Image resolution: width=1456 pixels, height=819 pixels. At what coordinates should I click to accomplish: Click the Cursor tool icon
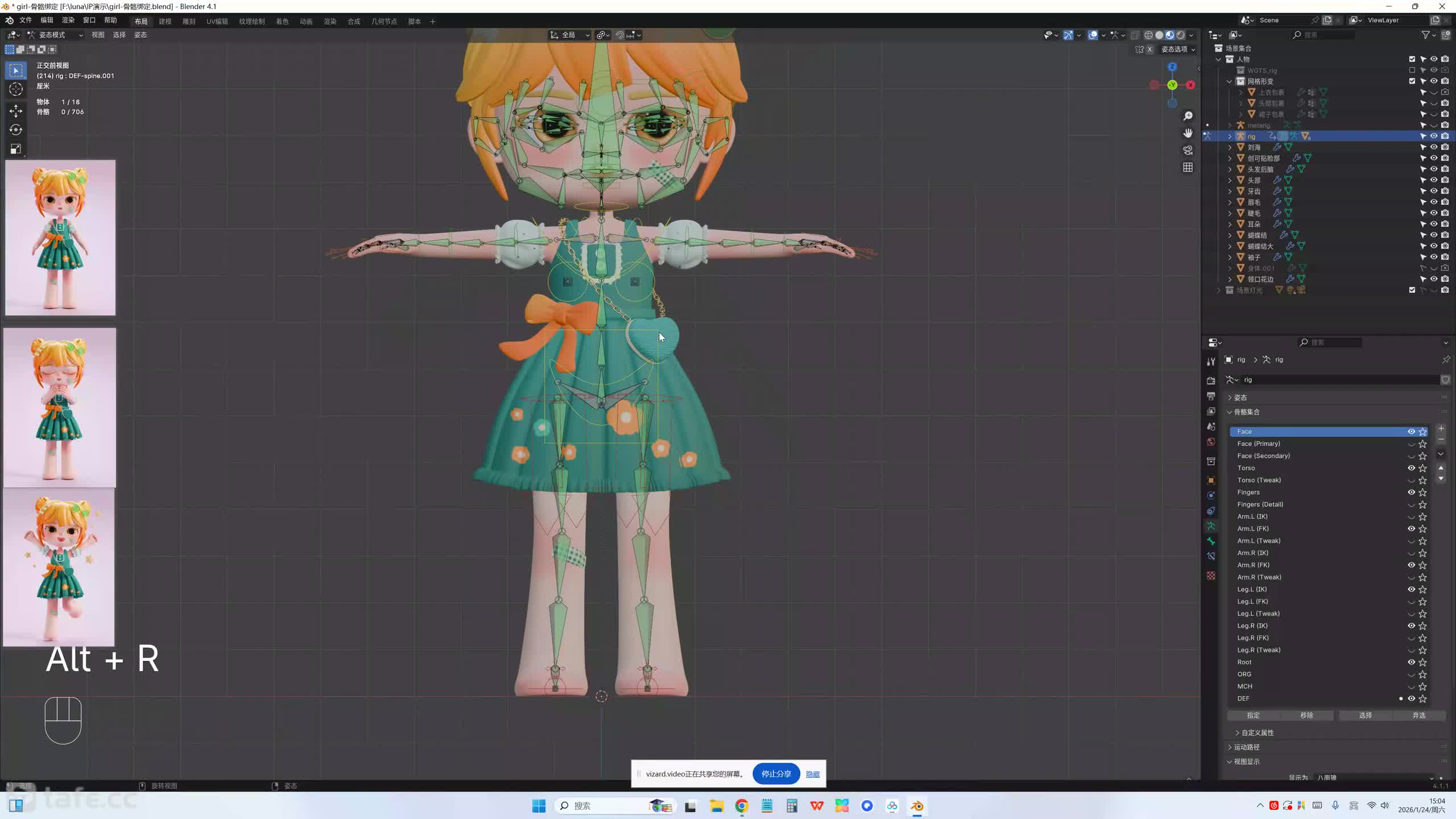coord(16,89)
